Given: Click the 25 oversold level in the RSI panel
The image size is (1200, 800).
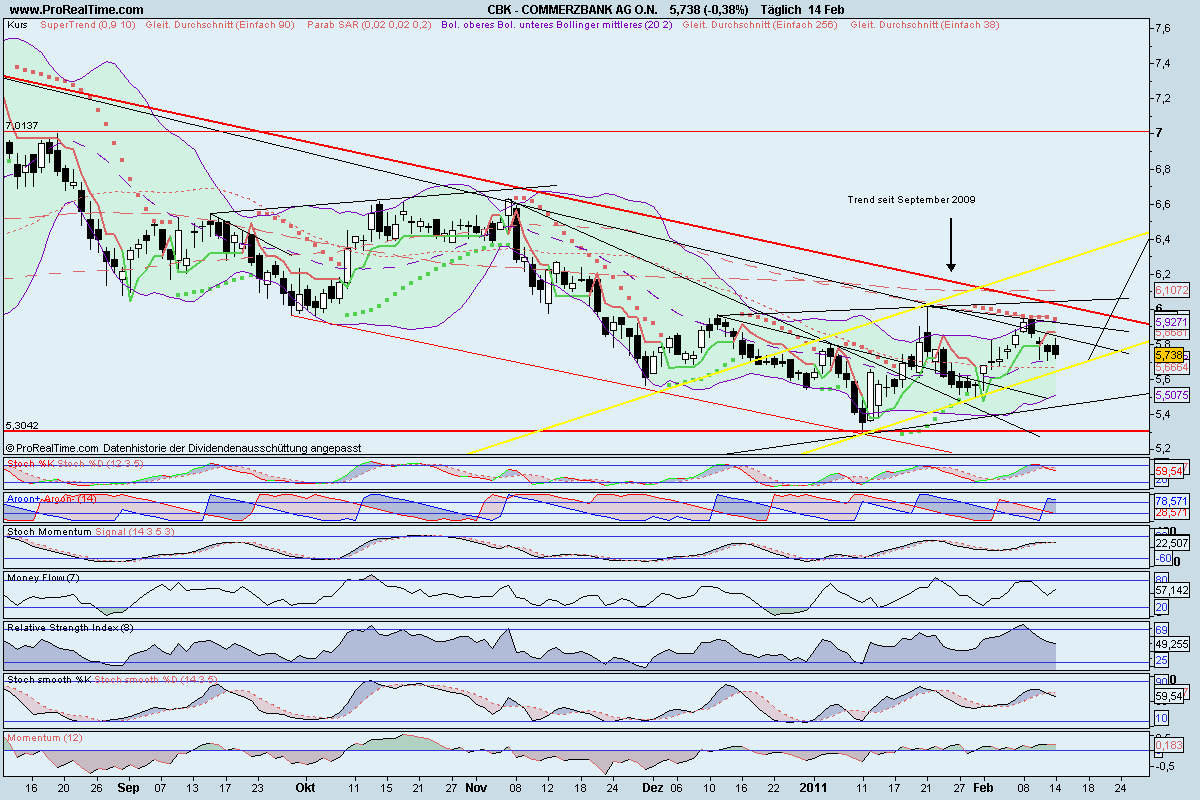Looking at the screenshot, I should coord(1160,660).
